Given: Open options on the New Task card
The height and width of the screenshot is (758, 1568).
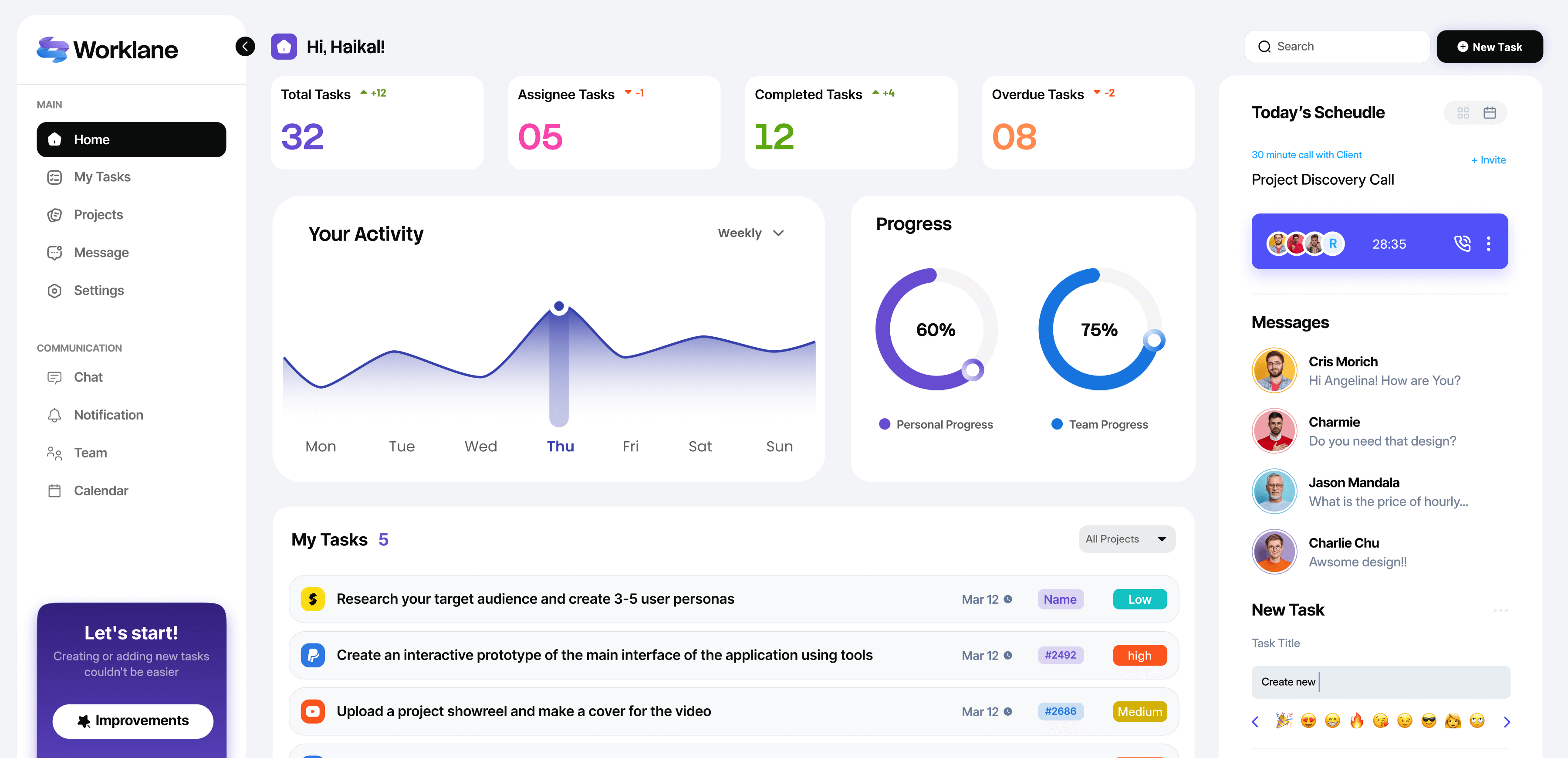Looking at the screenshot, I should click(x=1500, y=610).
